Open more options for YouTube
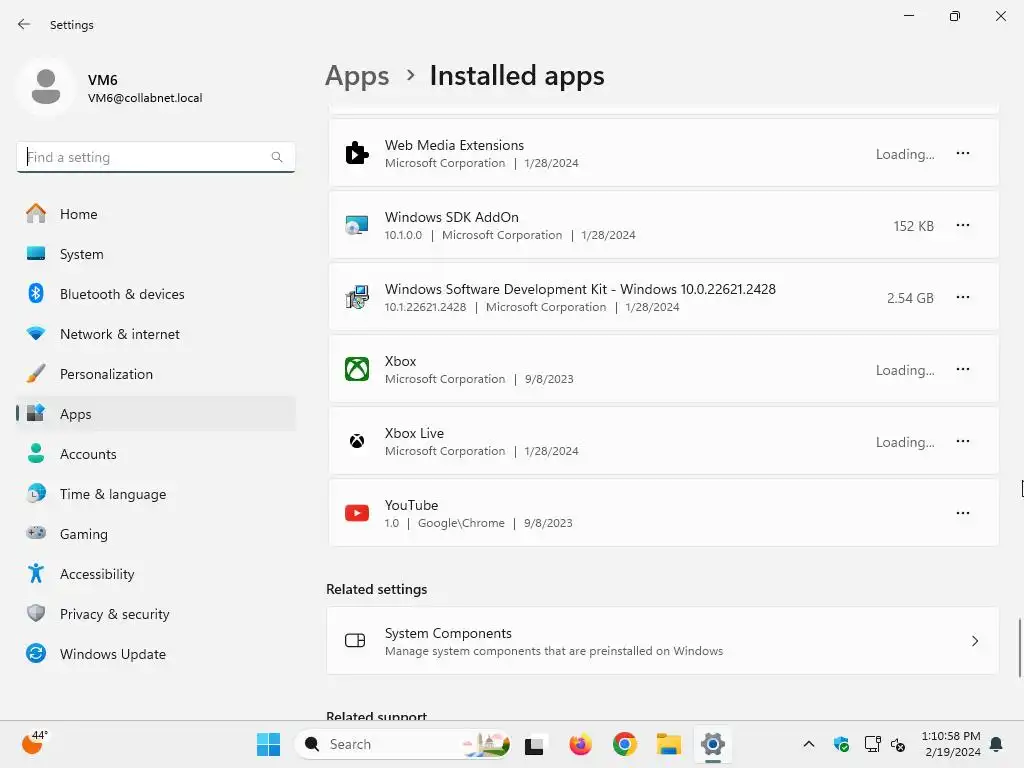 [963, 513]
